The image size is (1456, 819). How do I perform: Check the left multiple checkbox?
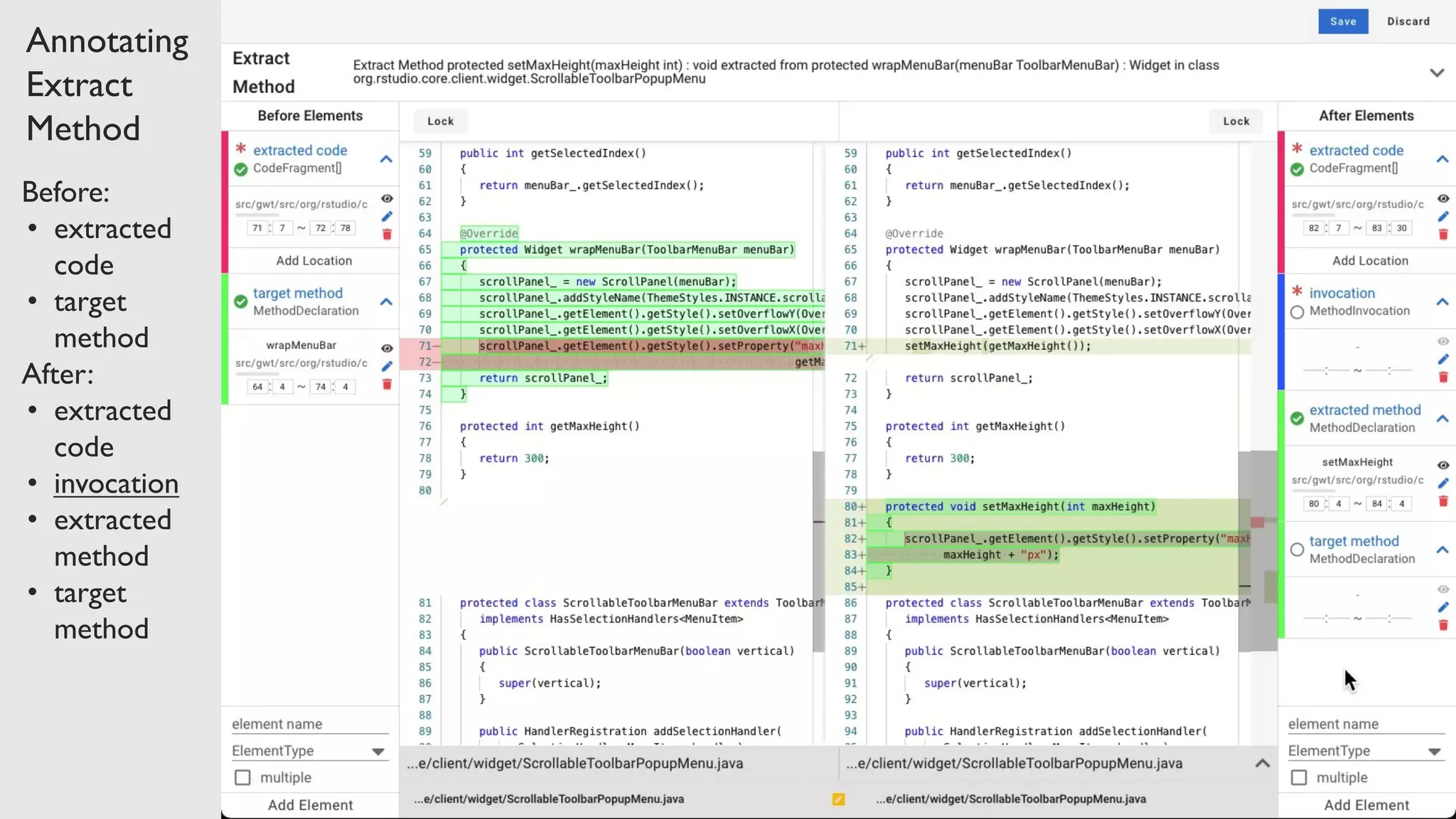242,778
